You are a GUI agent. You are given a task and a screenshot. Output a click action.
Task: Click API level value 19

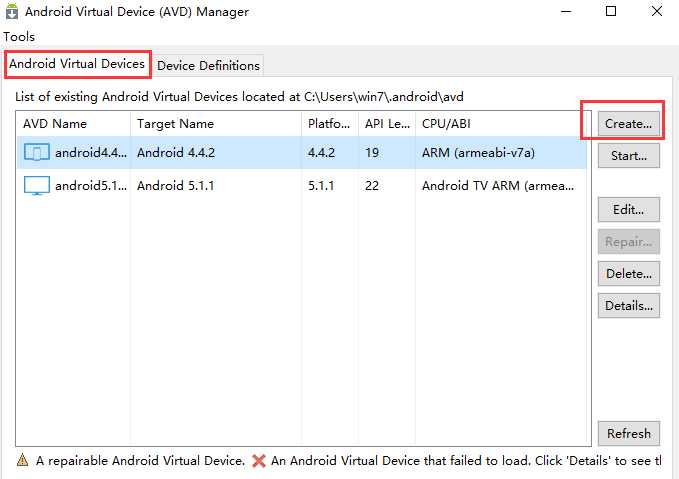pyautogui.click(x=372, y=153)
